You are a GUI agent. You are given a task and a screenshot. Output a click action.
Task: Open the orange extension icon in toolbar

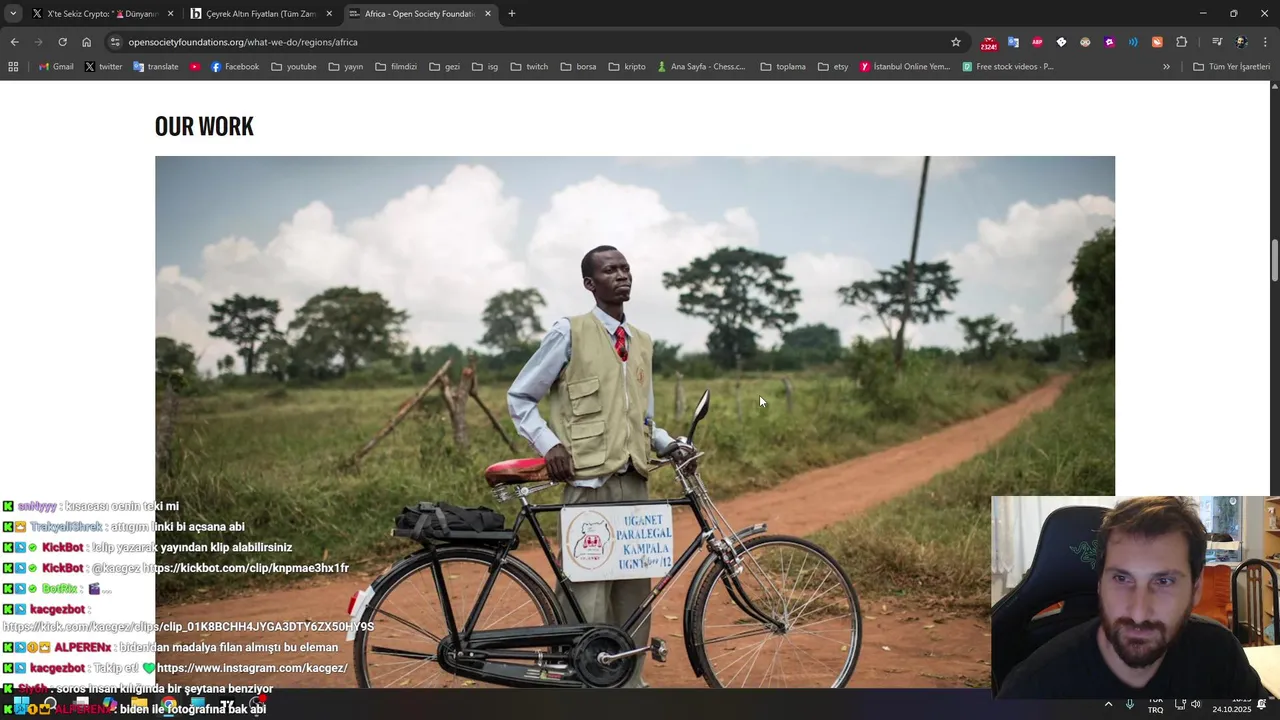pyautogui.click(x=1157, y=42)
